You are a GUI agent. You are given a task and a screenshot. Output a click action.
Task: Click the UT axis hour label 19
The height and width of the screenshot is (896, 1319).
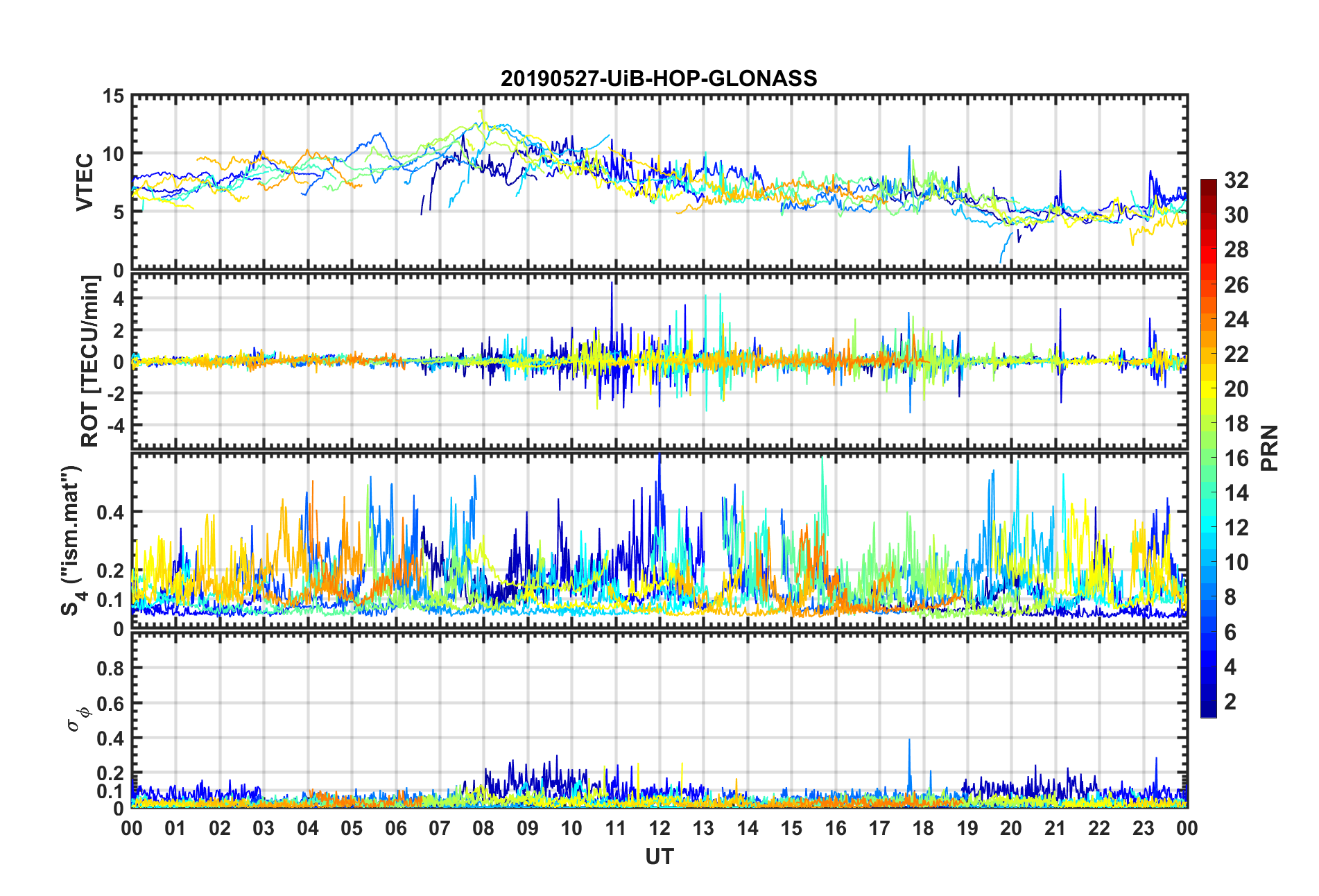(x=967, y=828)
